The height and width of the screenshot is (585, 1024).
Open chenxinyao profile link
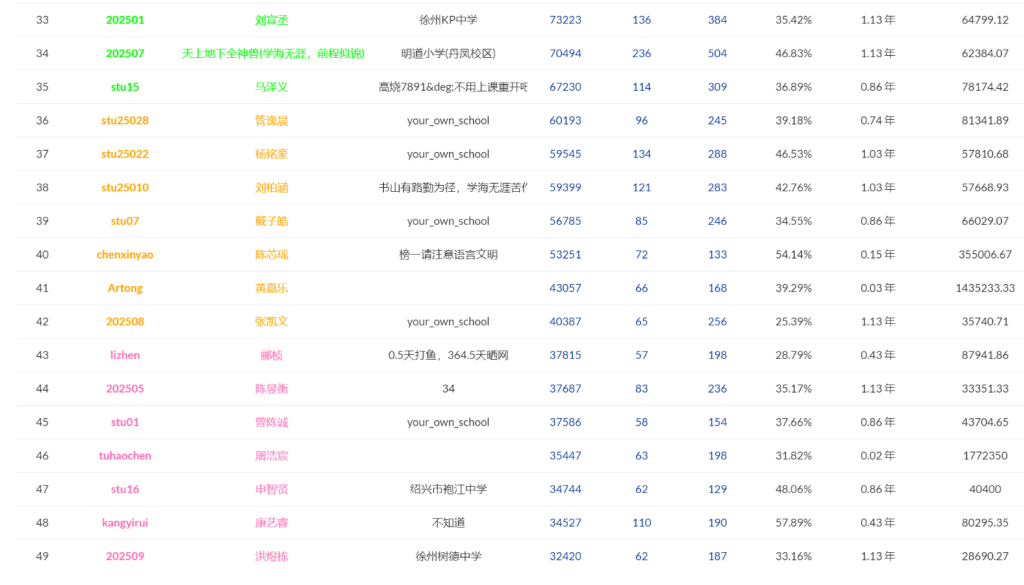pyautogui.click(x=125, y=255)
